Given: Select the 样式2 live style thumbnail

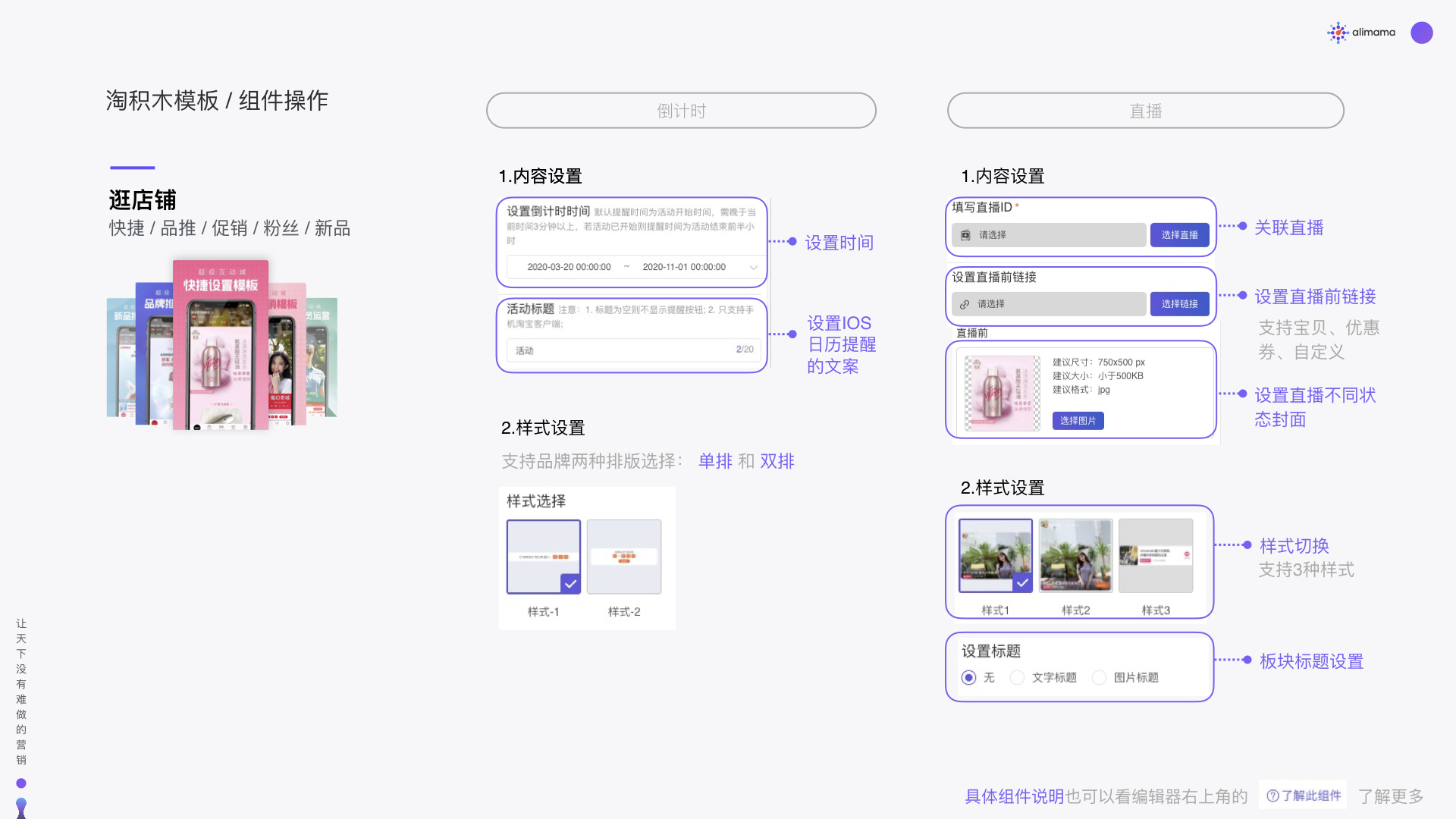Looking at the screenshot, I should (x=1075, y=556).
